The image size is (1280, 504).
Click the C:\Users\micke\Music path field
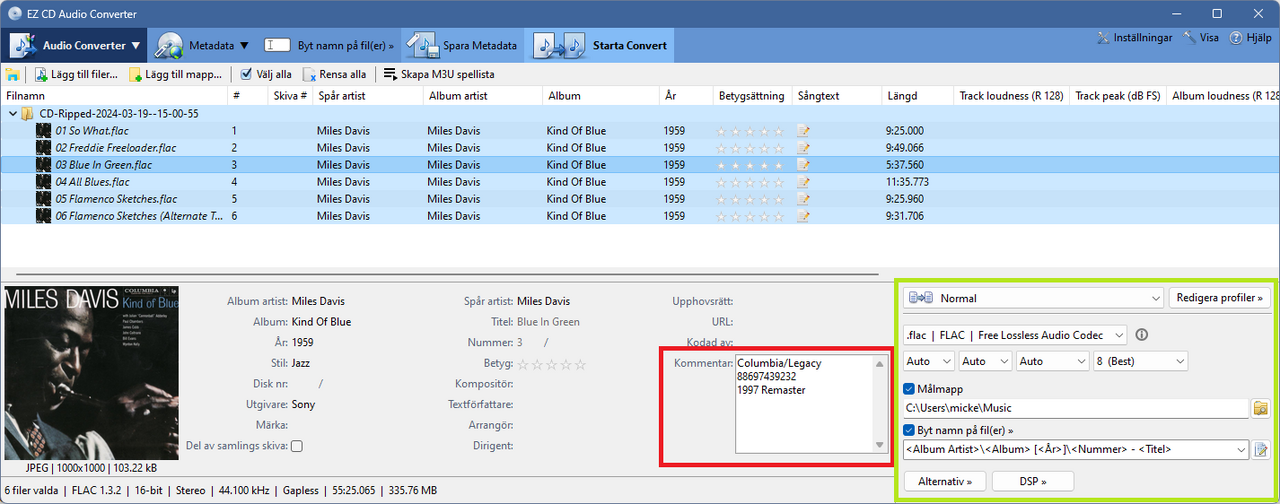point(1076,408)
